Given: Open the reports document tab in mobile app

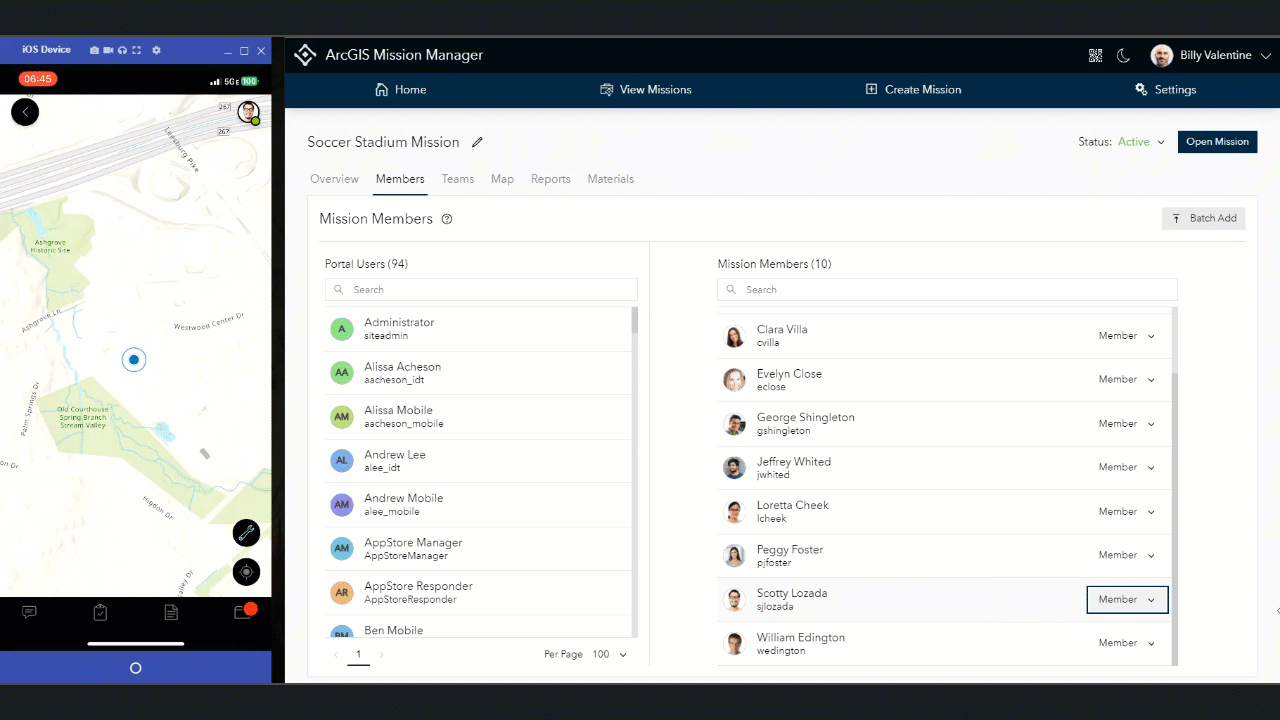Looking at the screenshot, I should [x=171, y=612].
